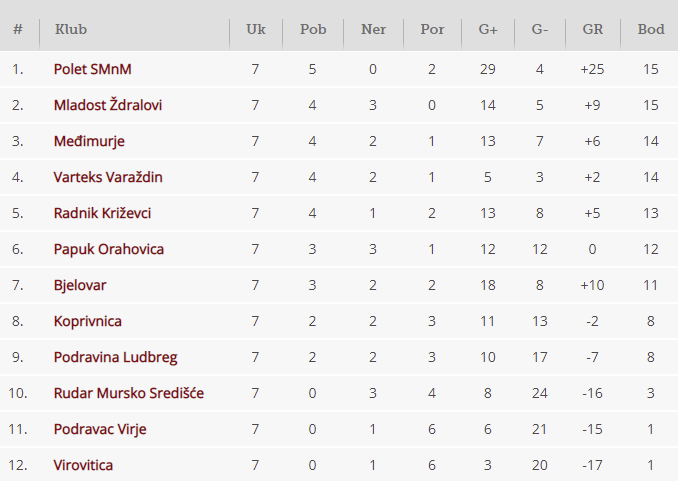
Task: Open the Papuk Orahovica link
Action: [109, 250]
